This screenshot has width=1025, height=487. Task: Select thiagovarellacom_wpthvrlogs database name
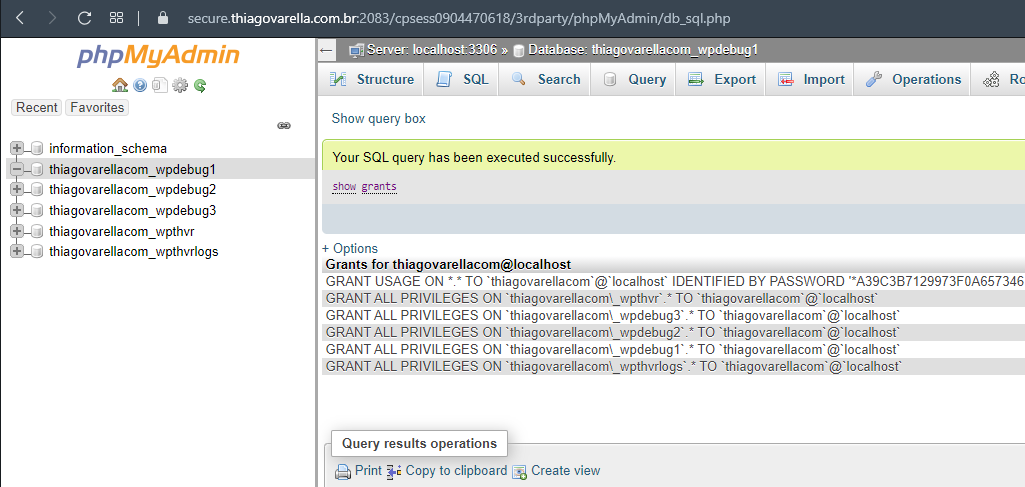[133, 251]
